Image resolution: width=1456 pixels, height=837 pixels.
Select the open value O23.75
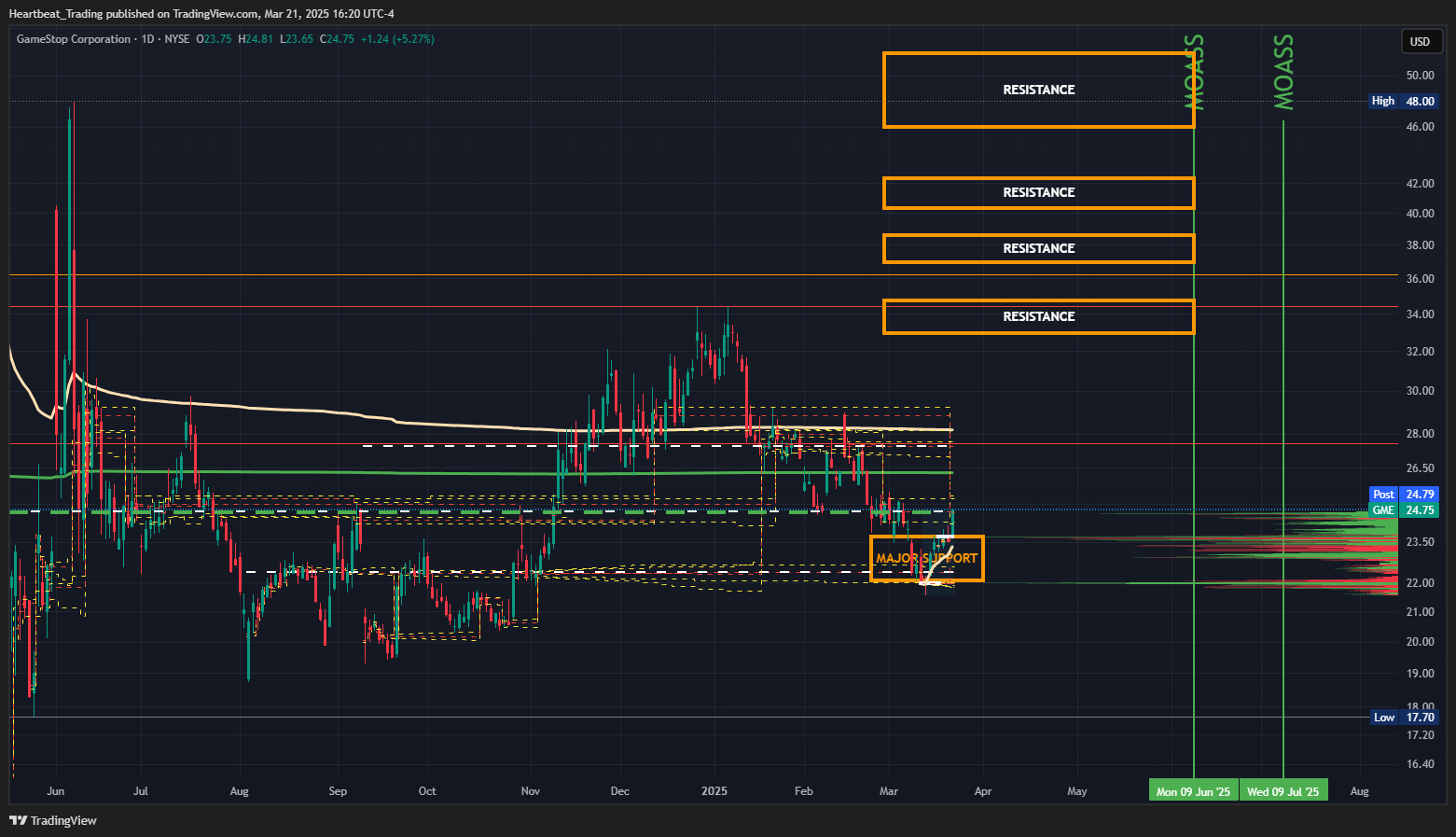tap(215, 39)
